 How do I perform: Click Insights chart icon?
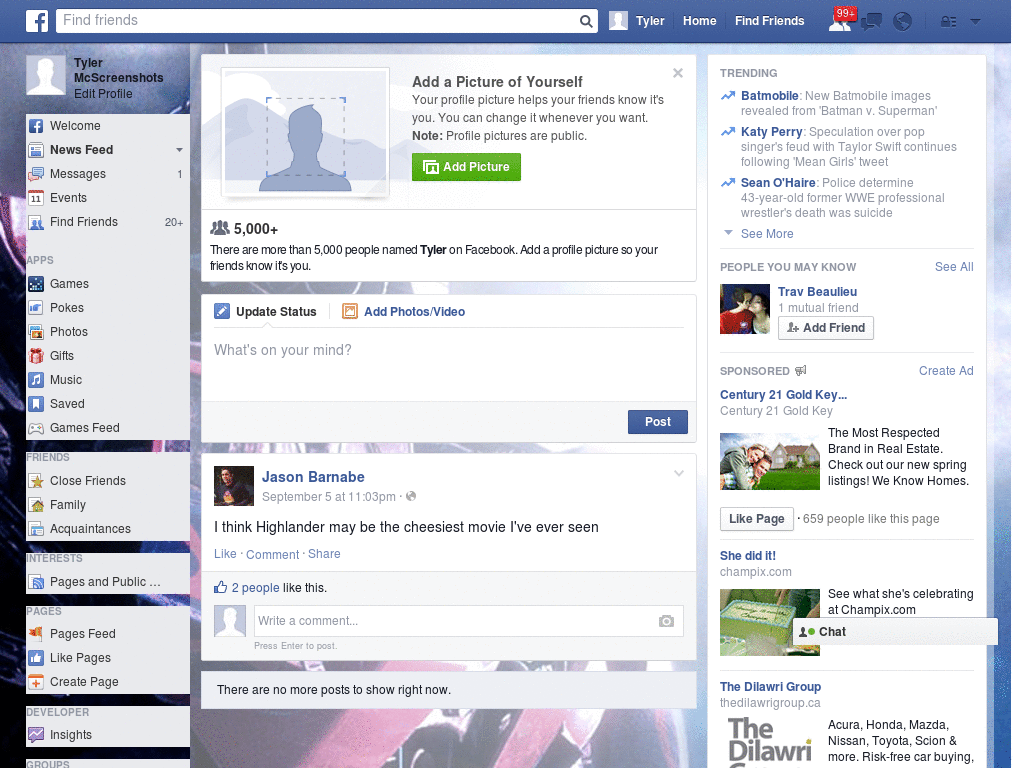(36, 735)
